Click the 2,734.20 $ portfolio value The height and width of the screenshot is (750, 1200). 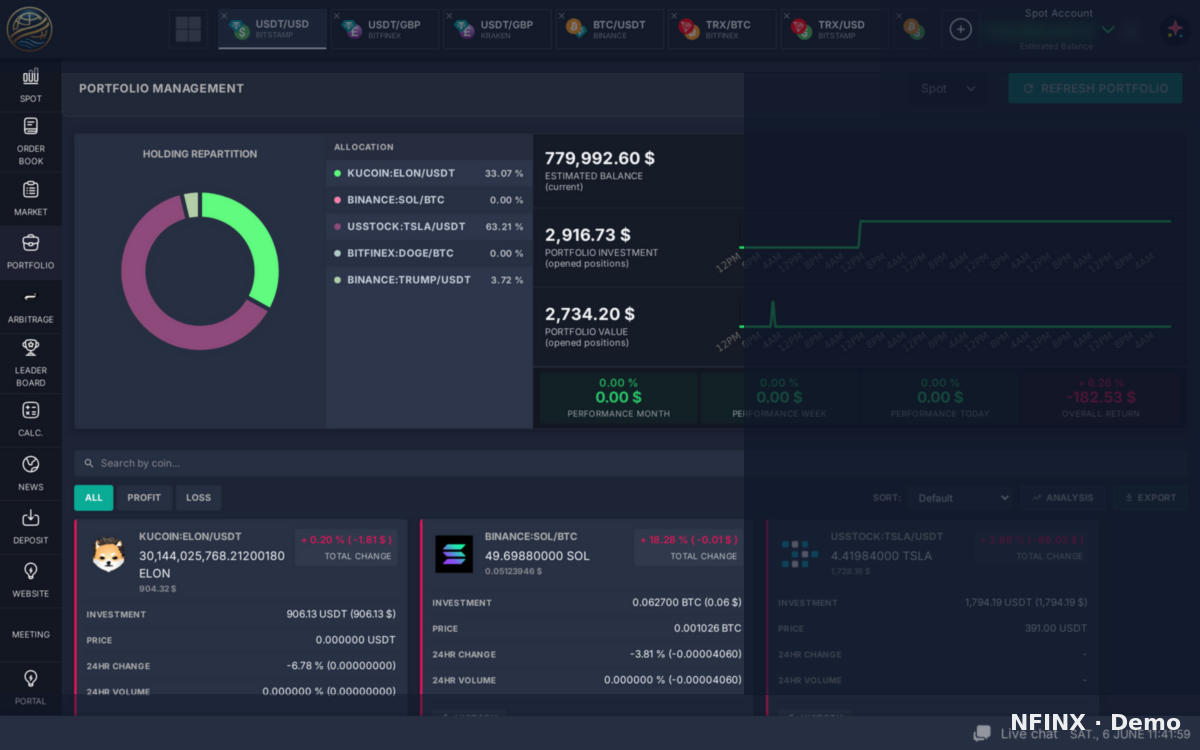(x=590, y=314)
